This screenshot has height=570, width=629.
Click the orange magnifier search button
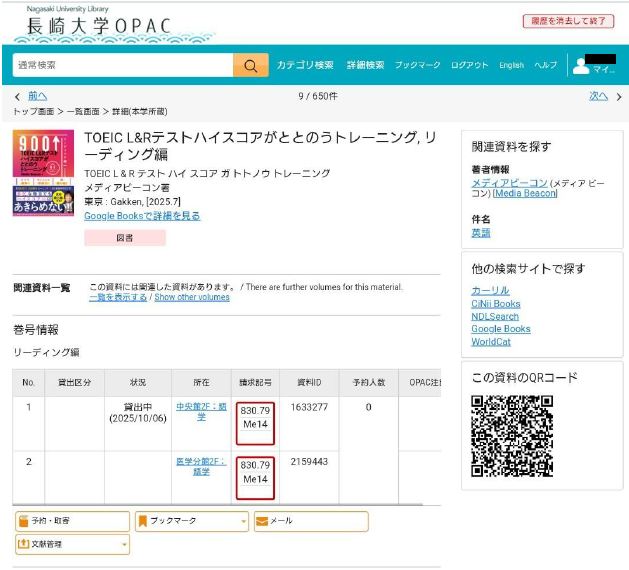[251, 65]
